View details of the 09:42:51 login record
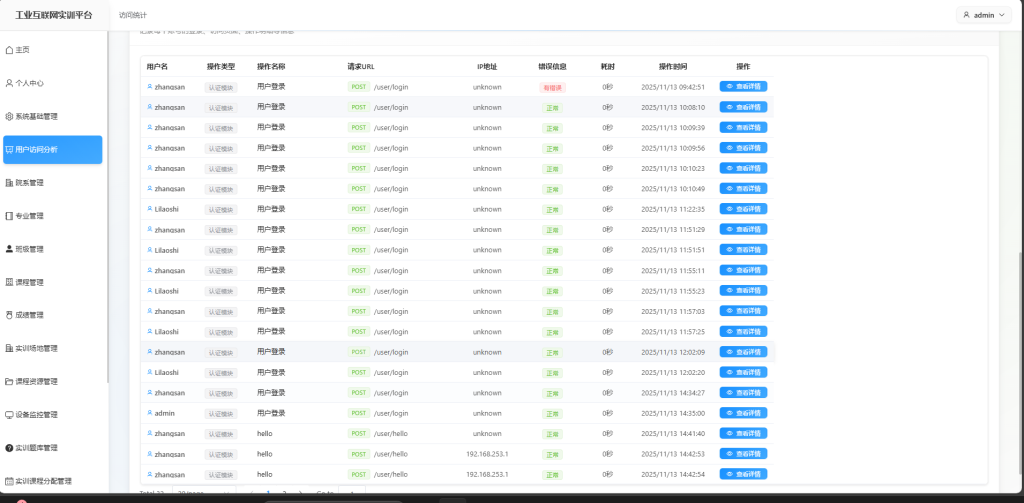The height and width of the screenshot is (503, 1024). coord(743,87)
